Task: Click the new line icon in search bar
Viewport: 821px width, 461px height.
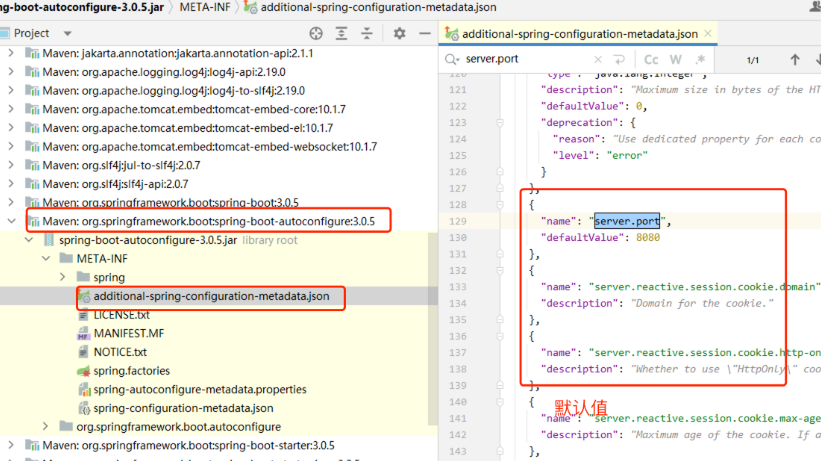Action: coord(619,59)
